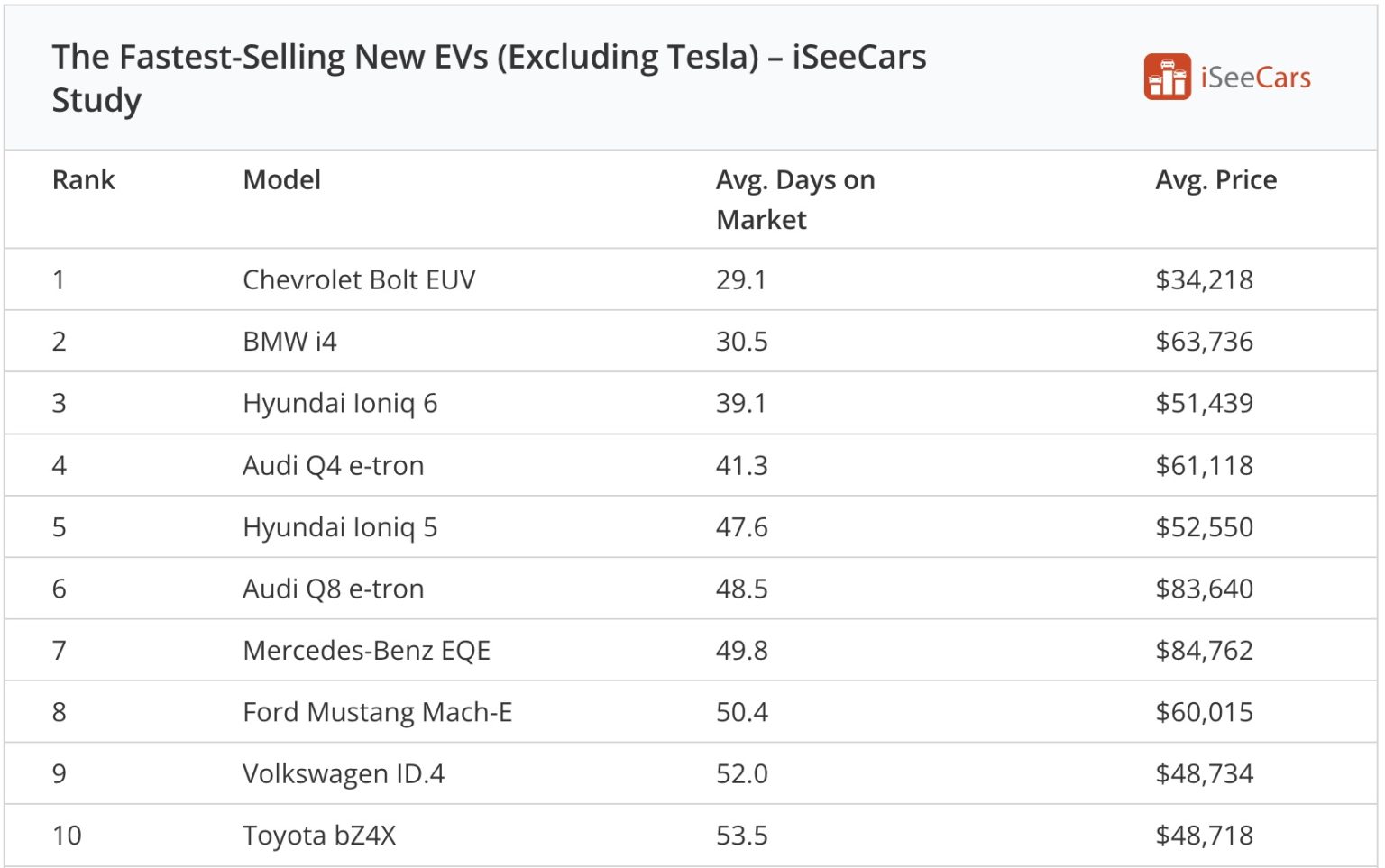Image resolution: width=1385 pixels, height=868 pixels.
Task: Click the $84,762 price value
Action: pos(1204,650)
